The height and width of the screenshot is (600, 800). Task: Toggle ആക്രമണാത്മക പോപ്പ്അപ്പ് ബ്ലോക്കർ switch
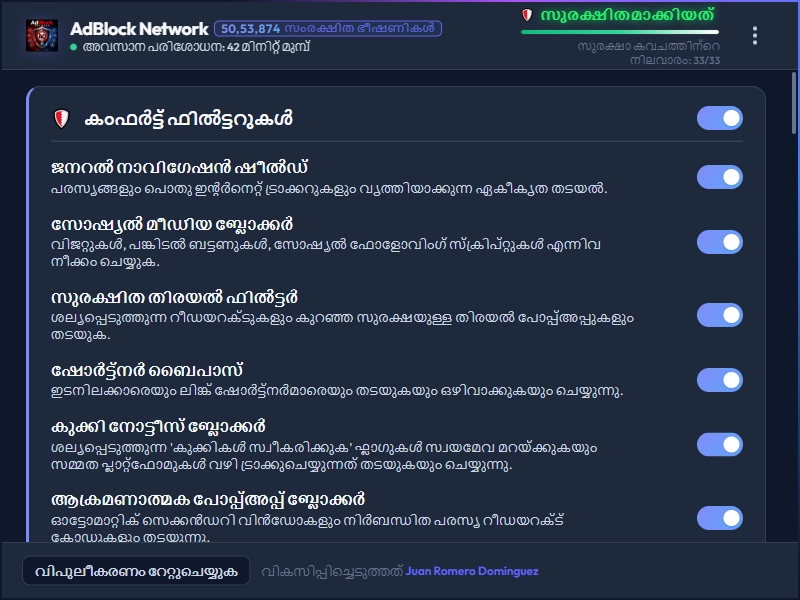click(719, 518)
